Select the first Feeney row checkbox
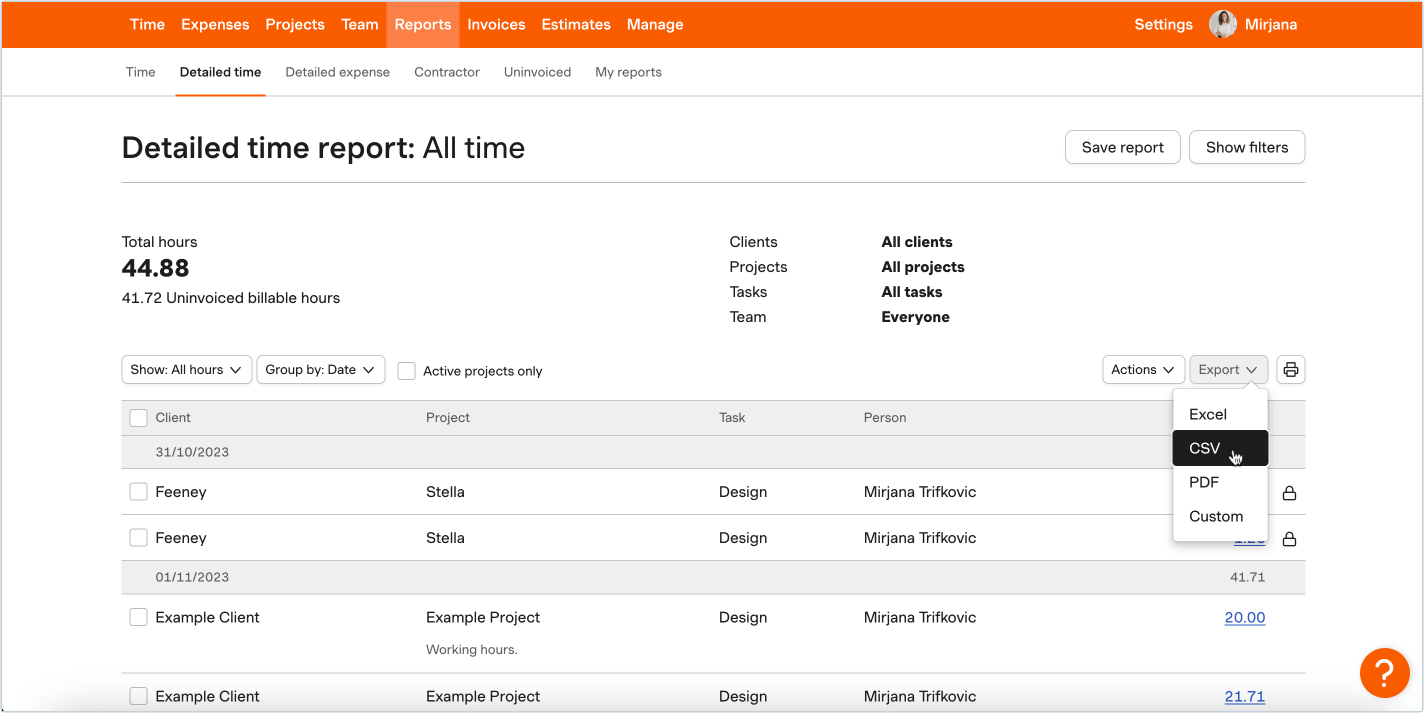The image size is (1424, 713). point(139,492)
